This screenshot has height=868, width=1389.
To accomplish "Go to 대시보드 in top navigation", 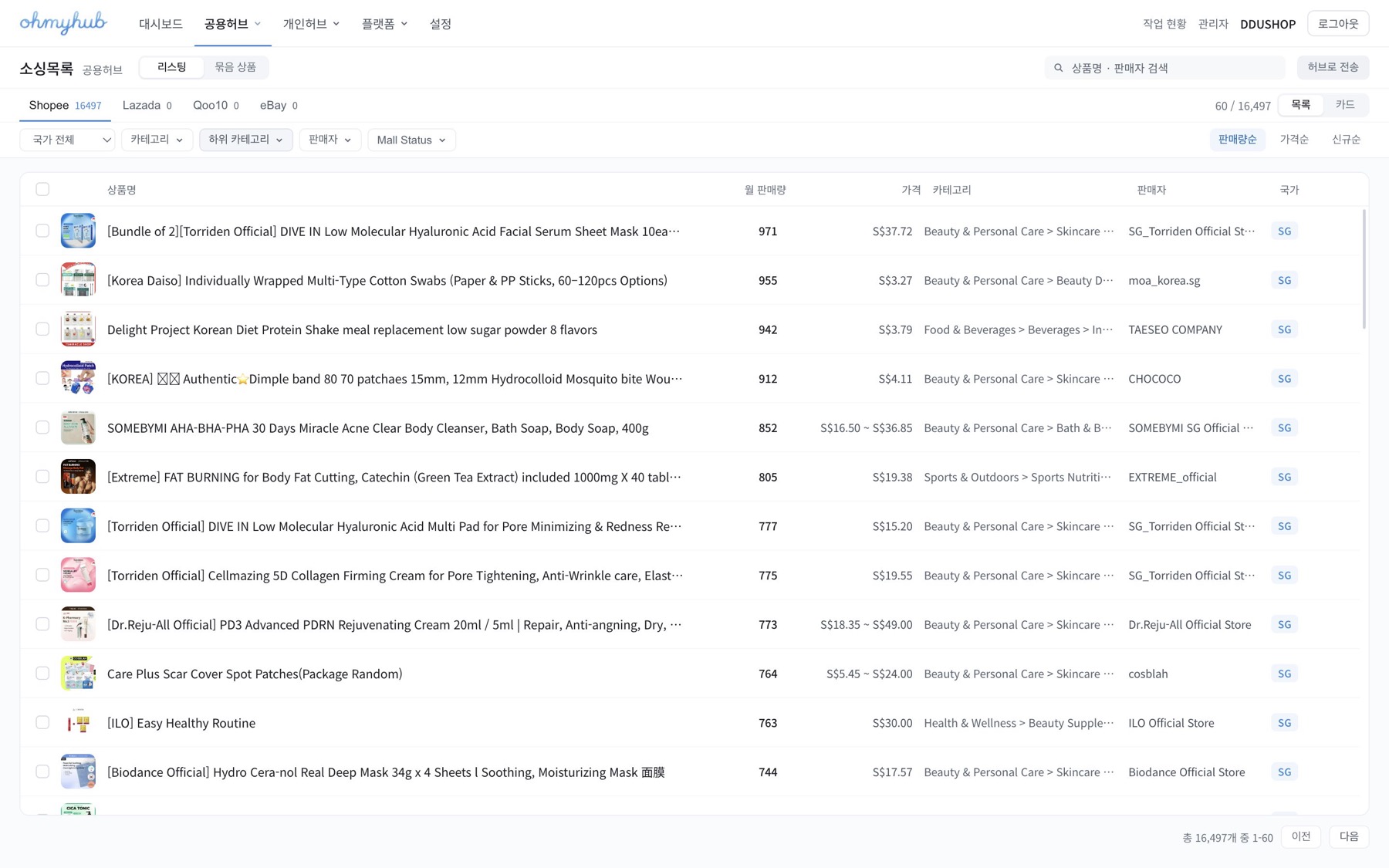I will coord(161,24).
